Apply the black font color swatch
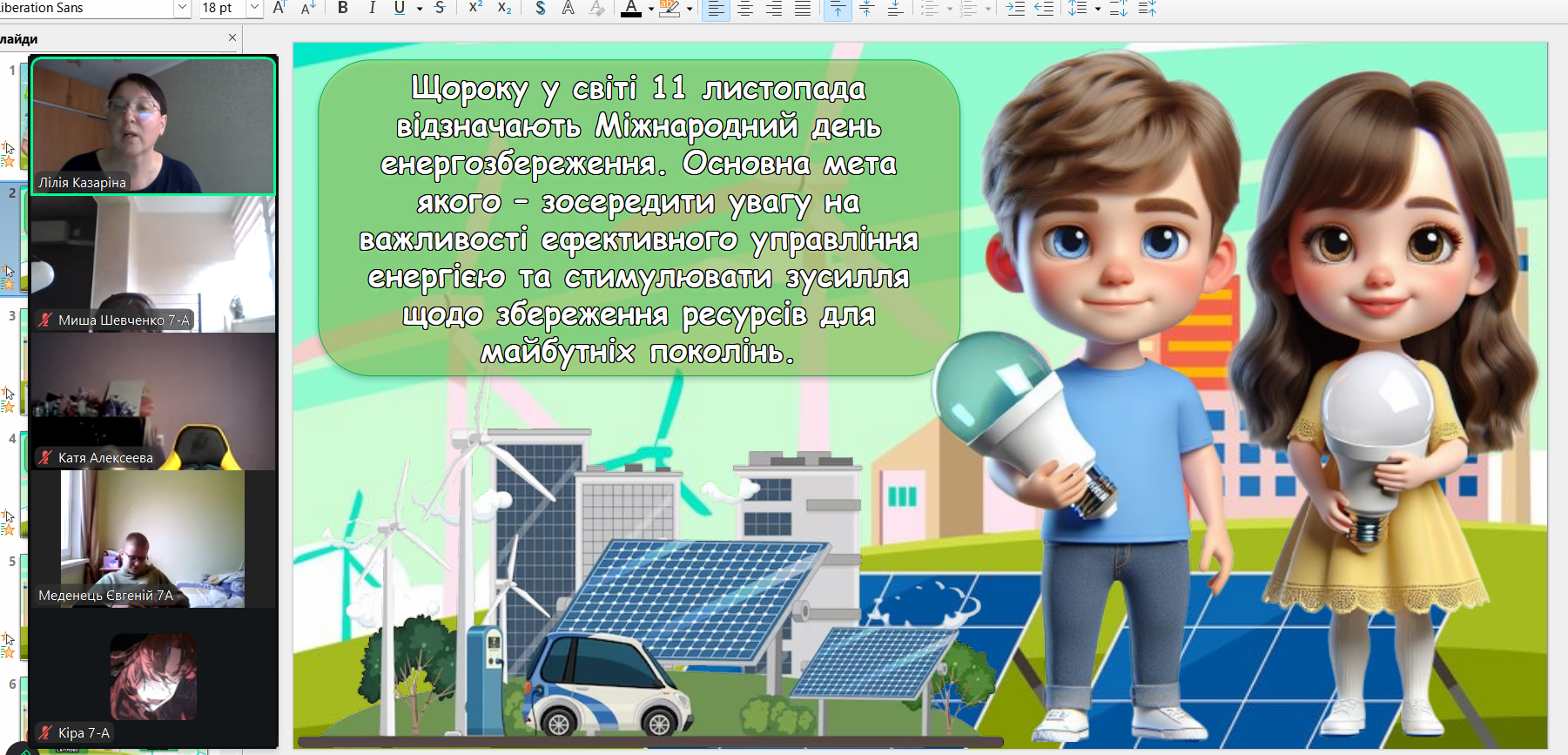This screenshot has width=1568, height=755. pyautogui.click(x=631, y=9)
